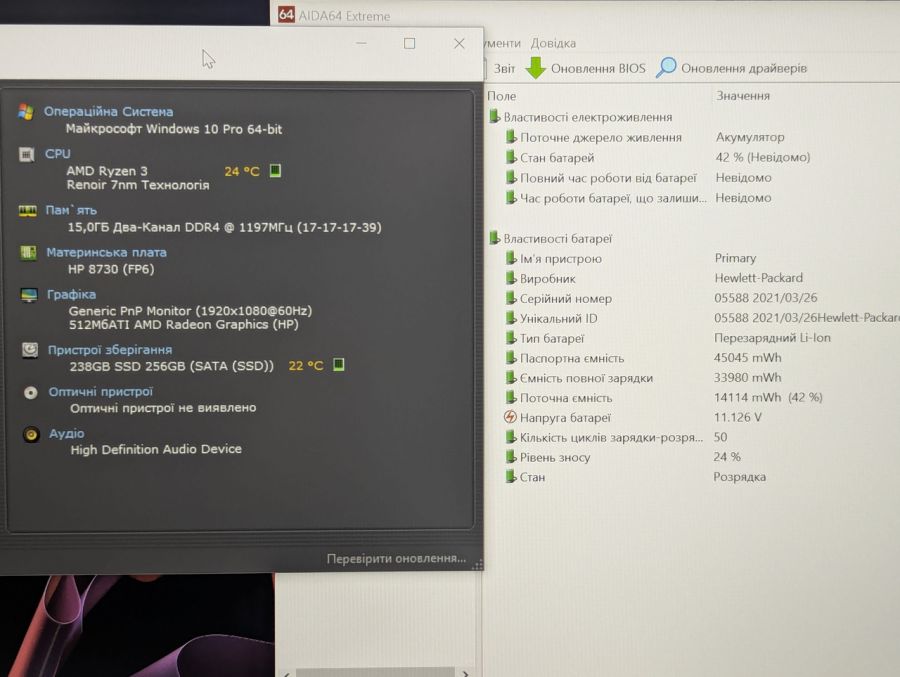Image resolution: width=900 pixels, height=677 pixels.
Task: Click the green CPU temperature indicator square
Action: 276,171
